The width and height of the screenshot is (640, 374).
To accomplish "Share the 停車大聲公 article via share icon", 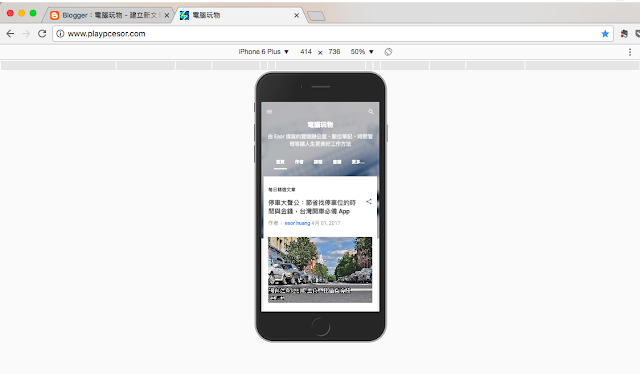I will 369,201.
